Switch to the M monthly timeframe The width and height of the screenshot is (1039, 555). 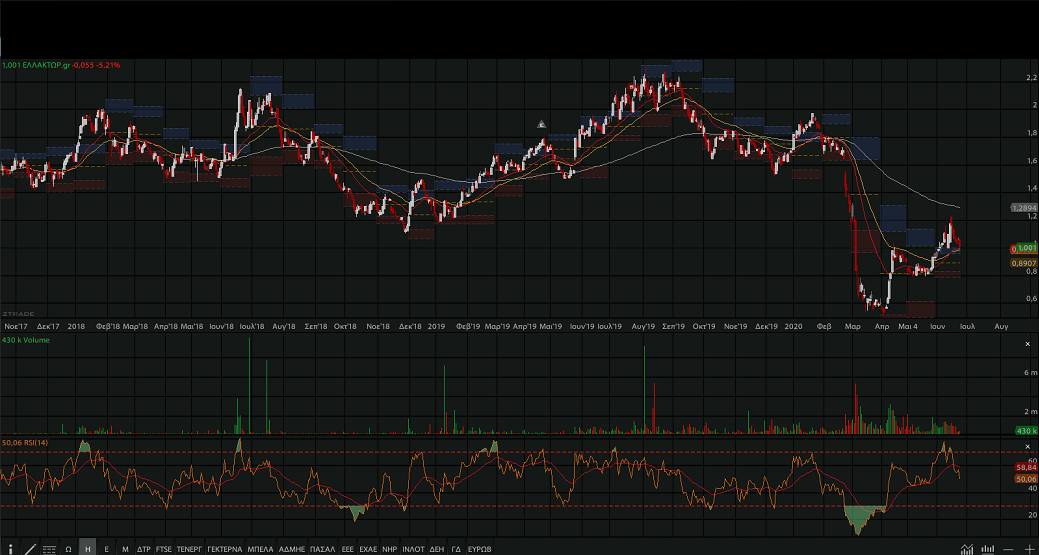pyautogui.click(x=125, y=549)
